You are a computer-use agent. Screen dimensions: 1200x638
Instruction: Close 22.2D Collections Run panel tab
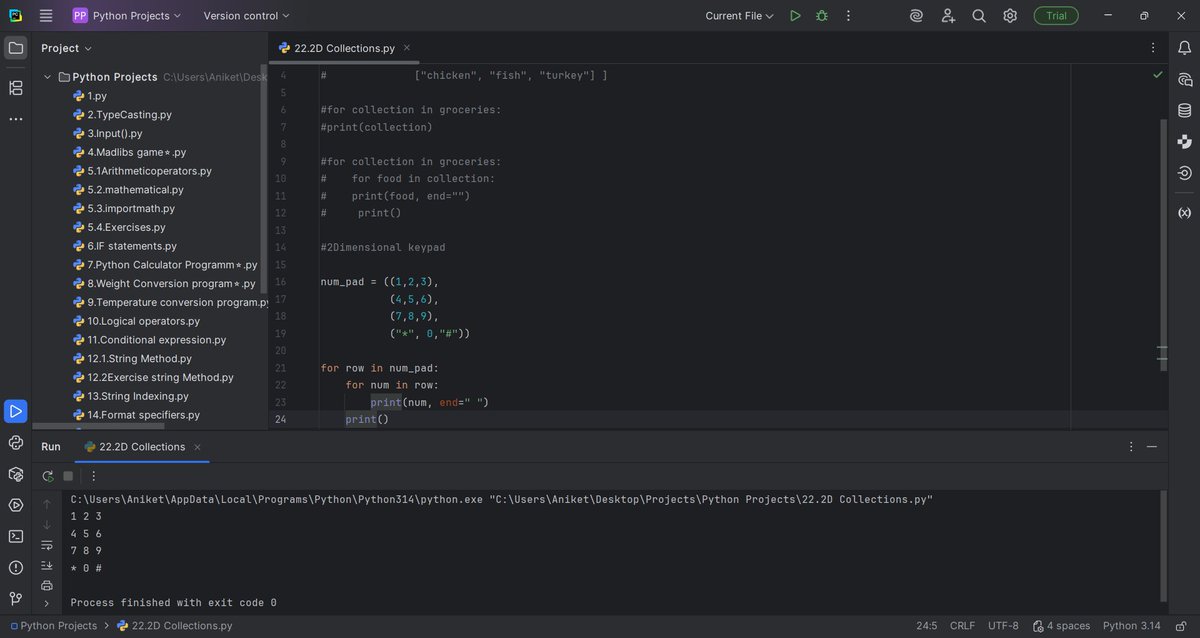[197, 447]
